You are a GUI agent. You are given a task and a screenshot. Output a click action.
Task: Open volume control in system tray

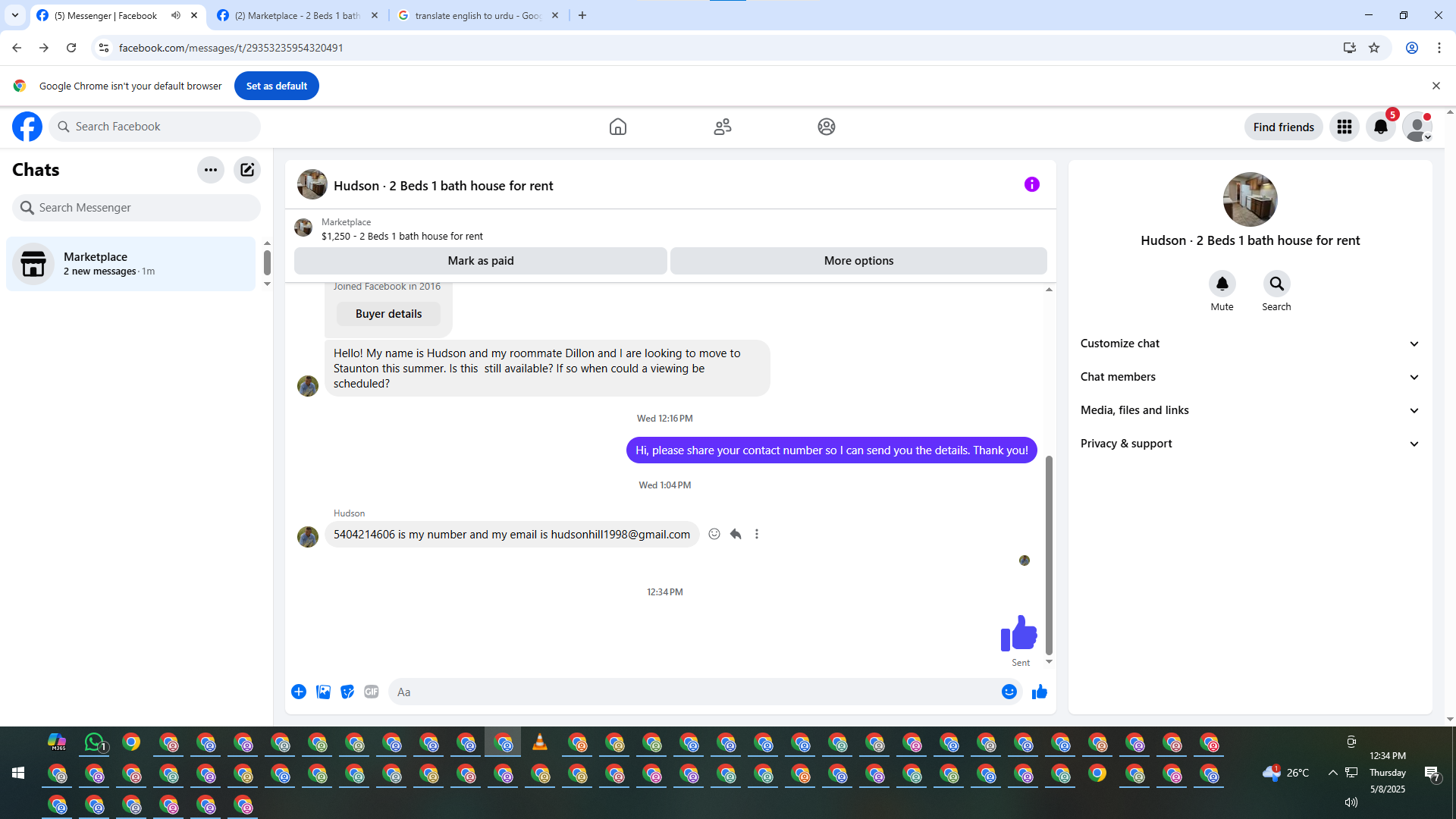coord(1351,802)
